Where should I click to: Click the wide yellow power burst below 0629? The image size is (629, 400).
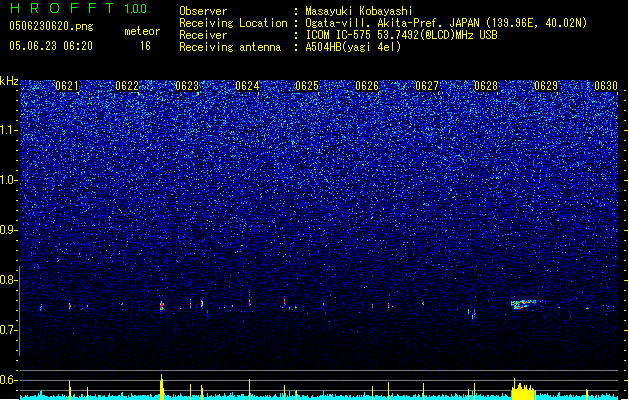click(x=523, y=391)
